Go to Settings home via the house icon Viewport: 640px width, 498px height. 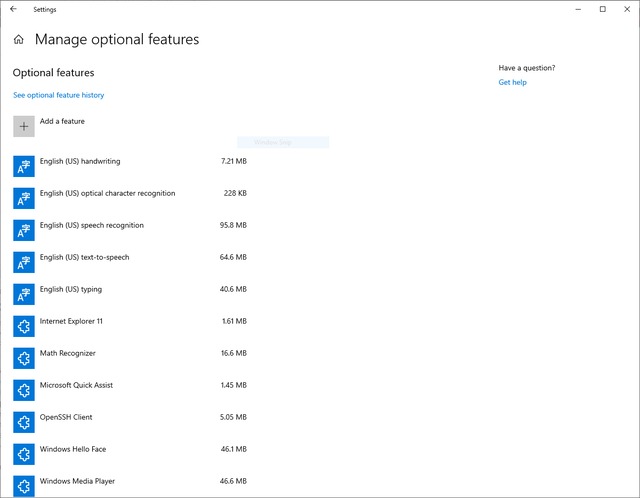click(x=19, y=40)
